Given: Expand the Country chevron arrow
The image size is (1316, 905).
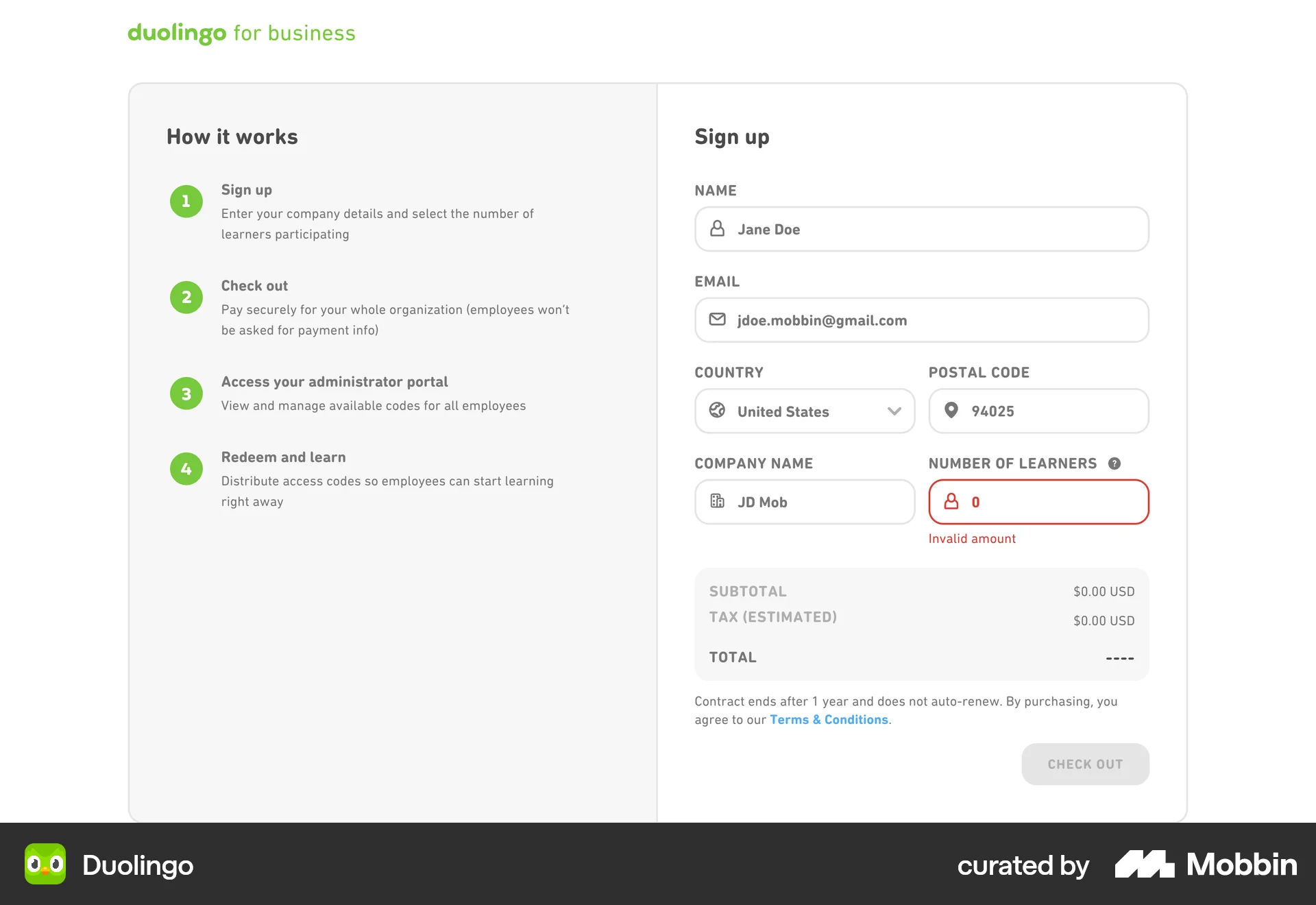Looking at the screenshot, I should point(894,411).
